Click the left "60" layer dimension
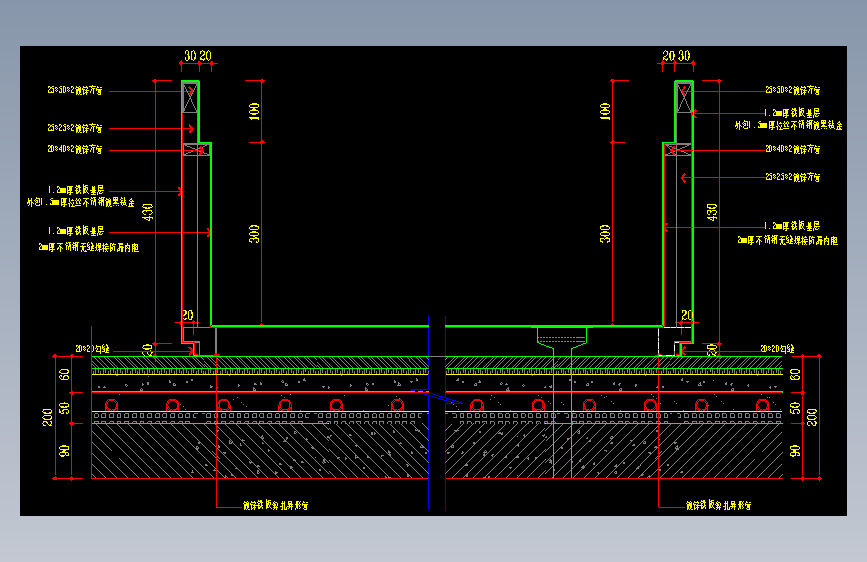The width and height of the screenshot is (867, 562). 65,374
